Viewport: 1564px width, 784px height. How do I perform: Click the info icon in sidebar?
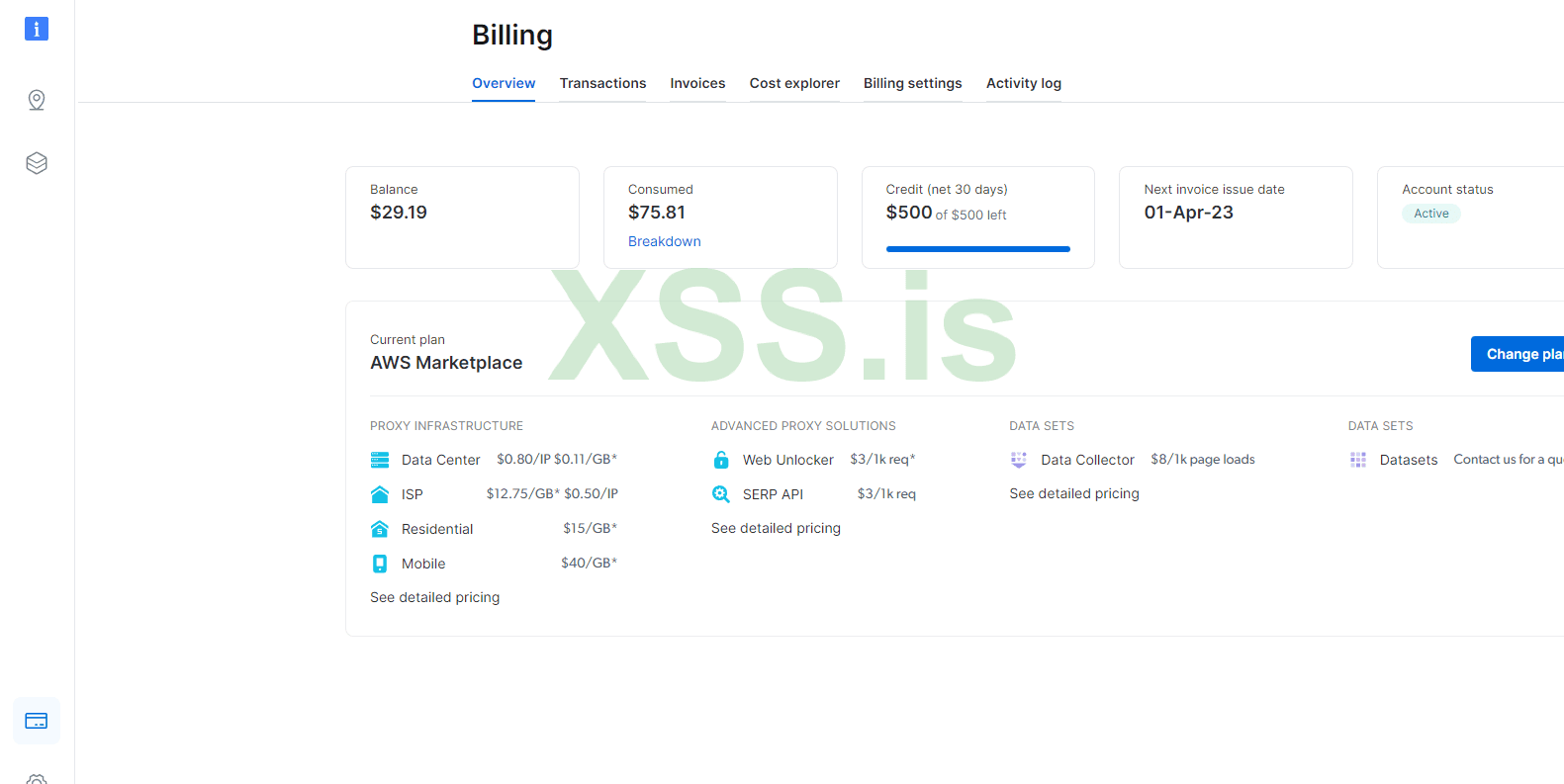point(37,29)
